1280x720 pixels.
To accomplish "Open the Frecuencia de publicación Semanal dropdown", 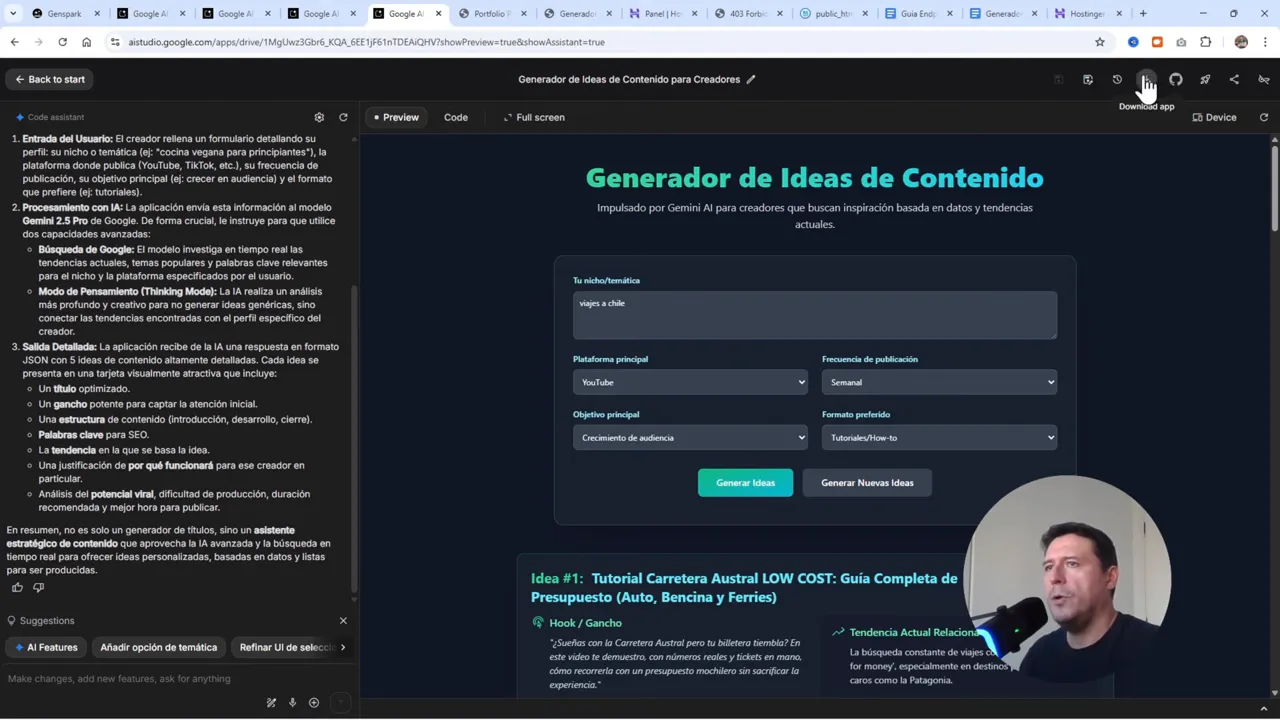I will click(x=939, y=382).
